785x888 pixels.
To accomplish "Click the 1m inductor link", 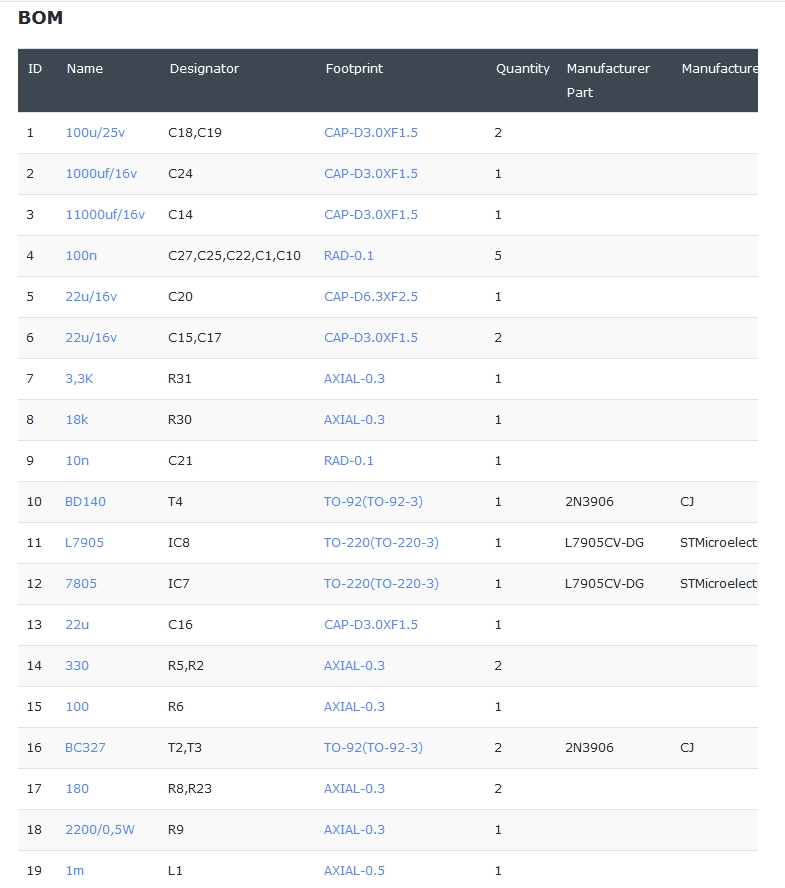I will (74, 870).
